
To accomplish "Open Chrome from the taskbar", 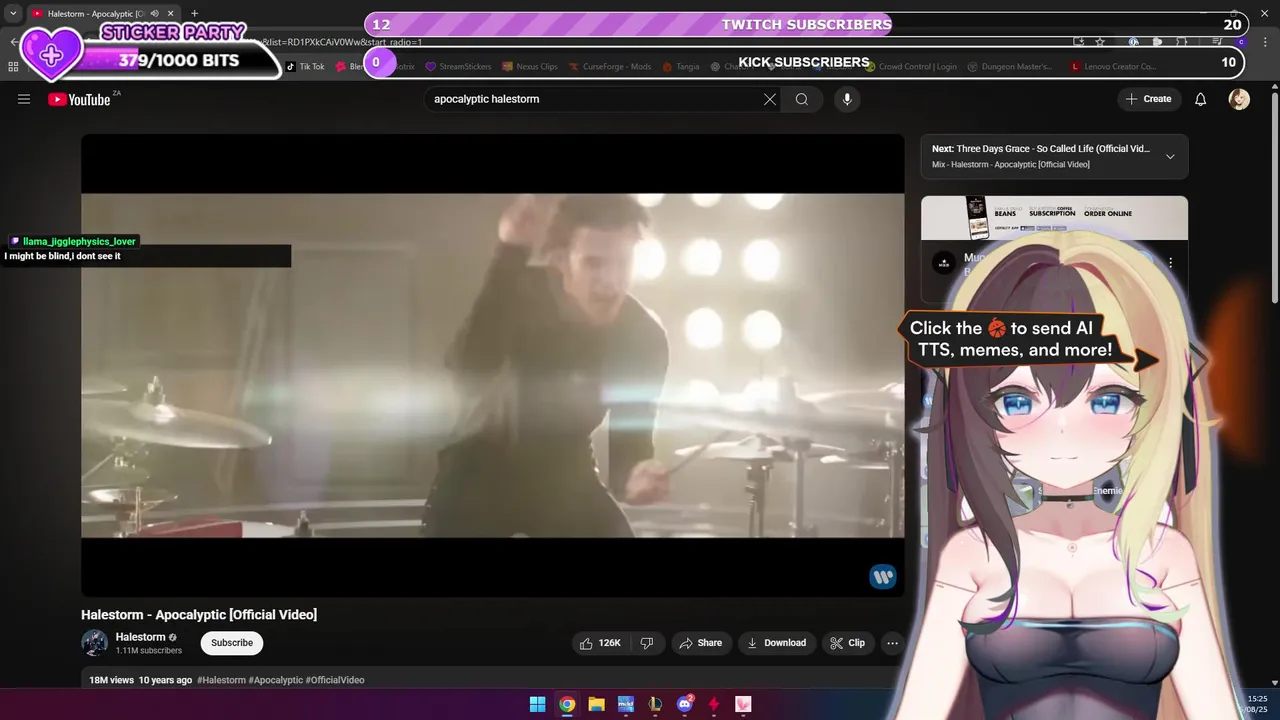I will 567,704.
